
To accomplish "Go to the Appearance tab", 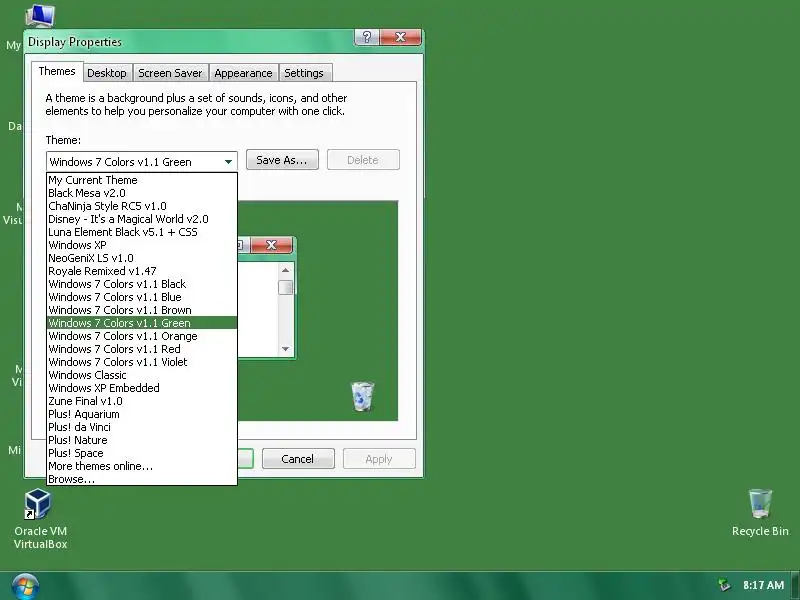I will coord(243,73).
